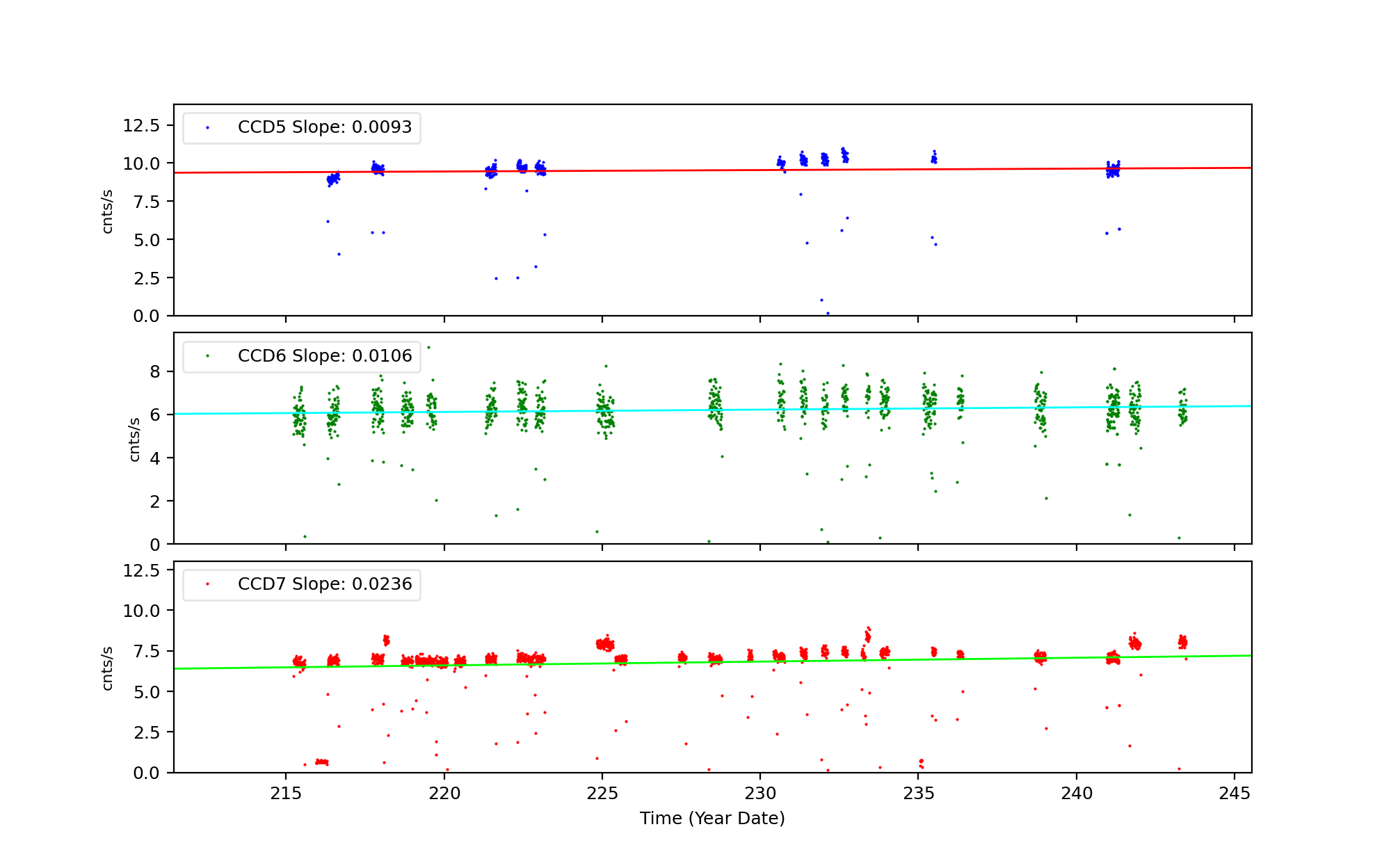Click x-axis tick label 240
Image resolution: width=1391 pixels, height=868 pixels.
point(1077,794)
